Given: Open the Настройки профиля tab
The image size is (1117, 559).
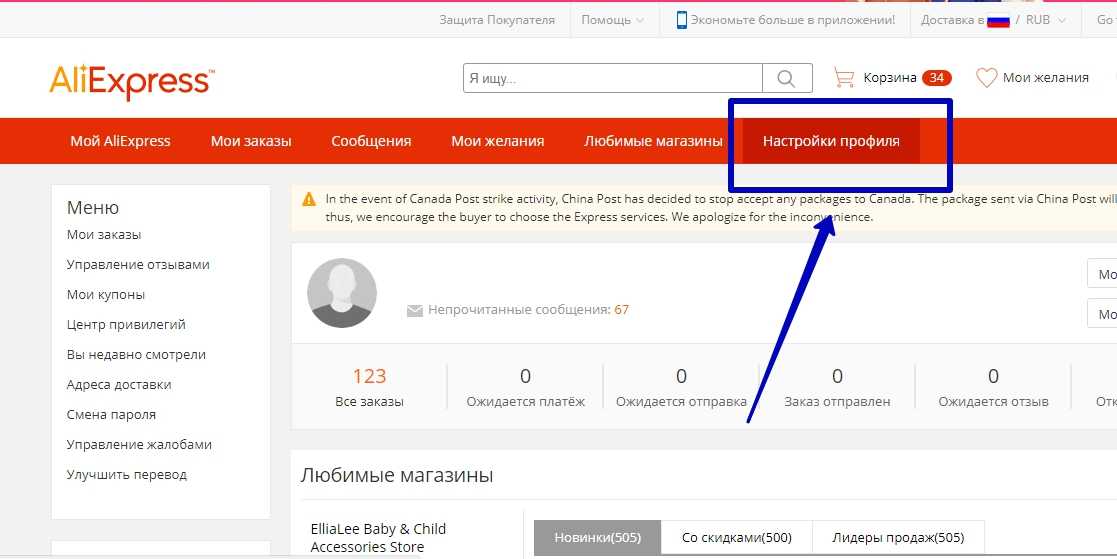Looking at the screenshot, I should pos(831,141).
